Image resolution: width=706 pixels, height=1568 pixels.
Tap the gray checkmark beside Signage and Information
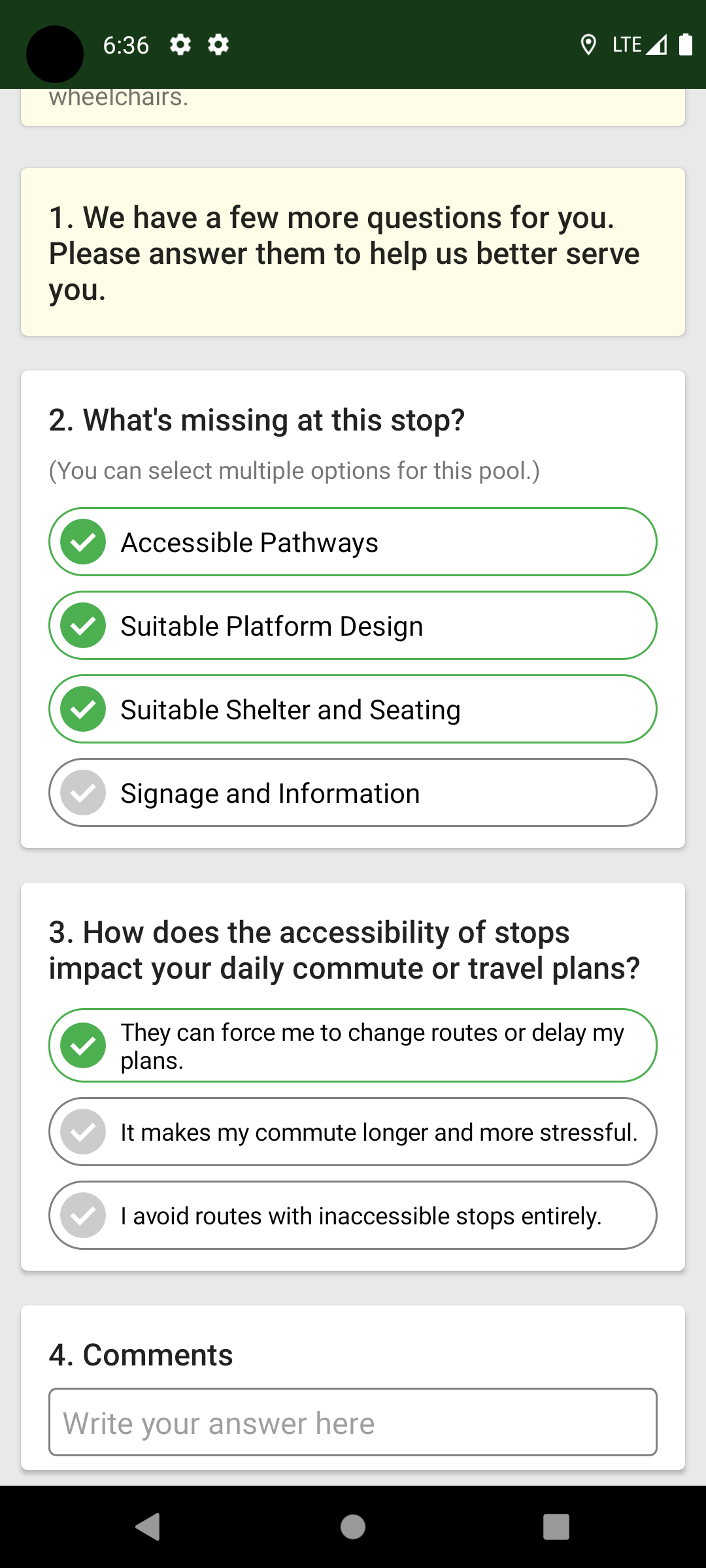(83, 792)
